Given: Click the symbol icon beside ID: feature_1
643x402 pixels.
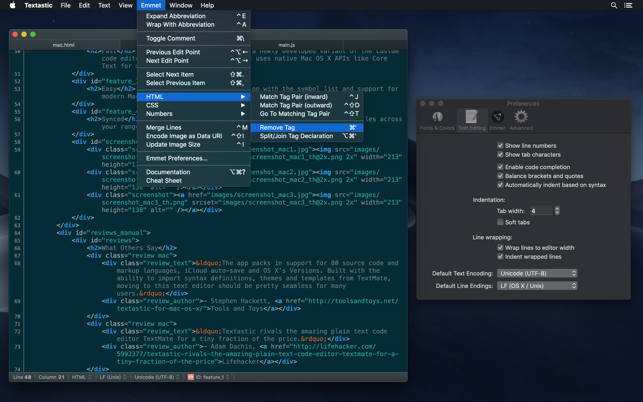Looking at the screenshot, I should (x=191, y=377).
